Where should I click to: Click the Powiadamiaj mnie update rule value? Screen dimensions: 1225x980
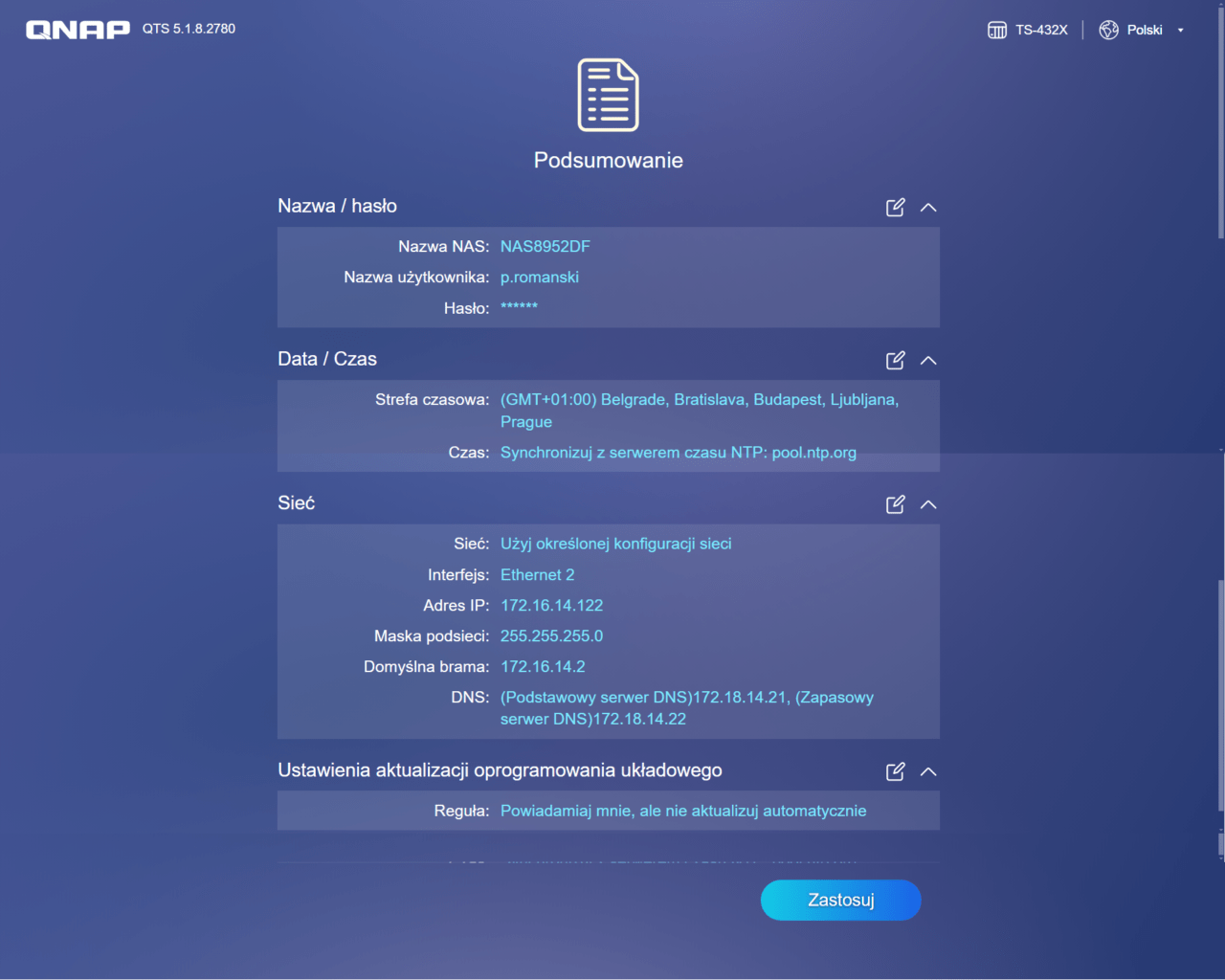pyautogui.click(x=683, y=811)
